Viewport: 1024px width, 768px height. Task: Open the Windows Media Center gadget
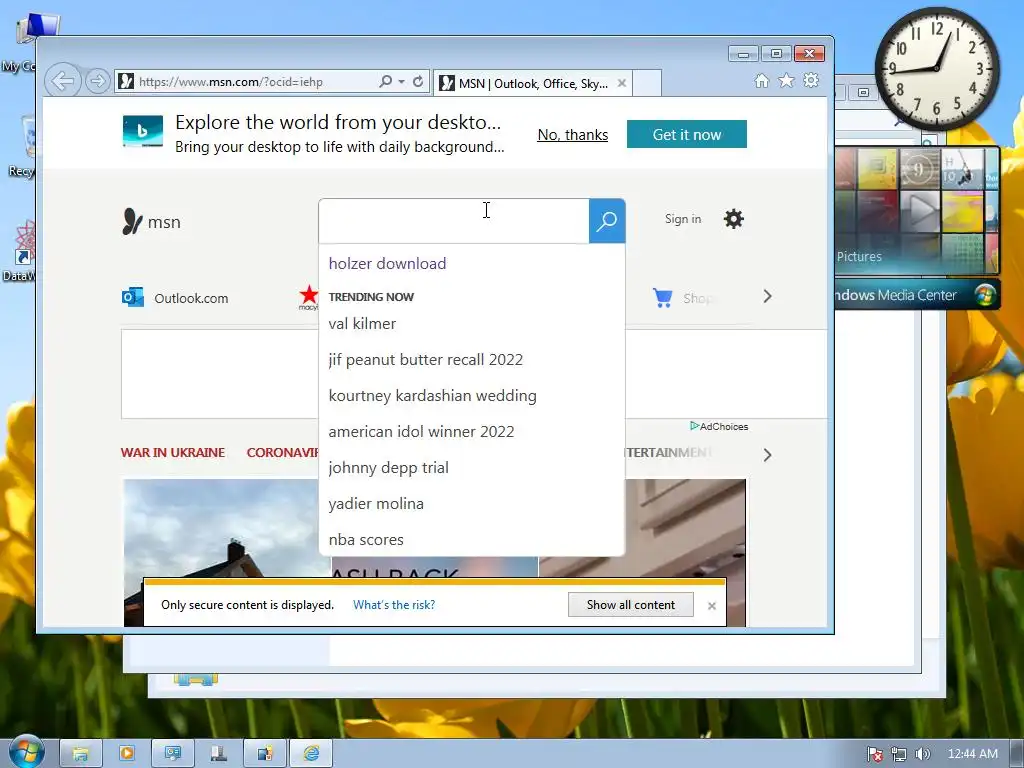click(917, 295)
